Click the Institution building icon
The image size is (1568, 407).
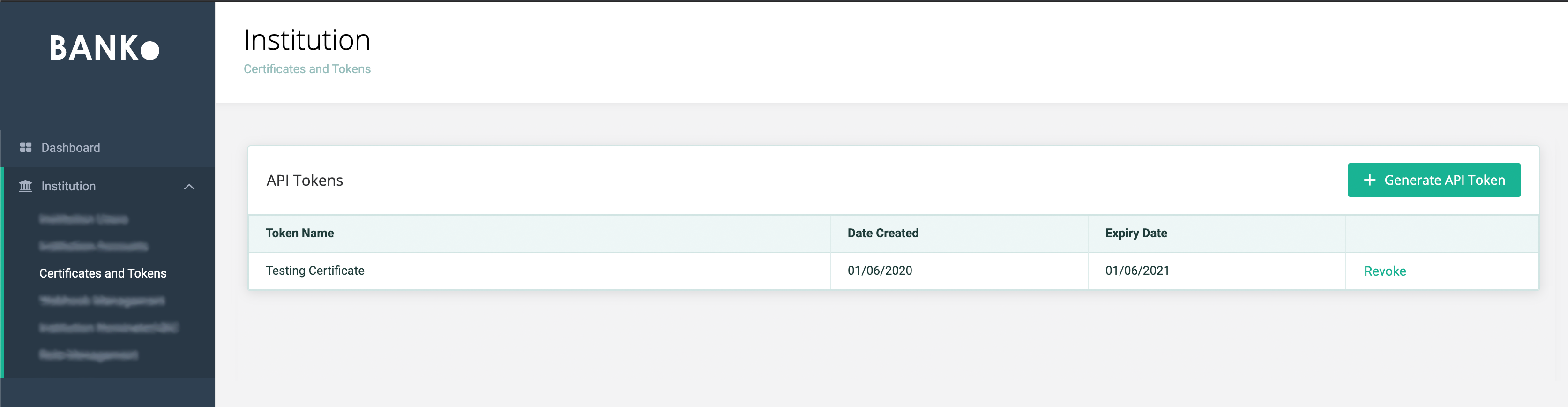click(26, 186)
